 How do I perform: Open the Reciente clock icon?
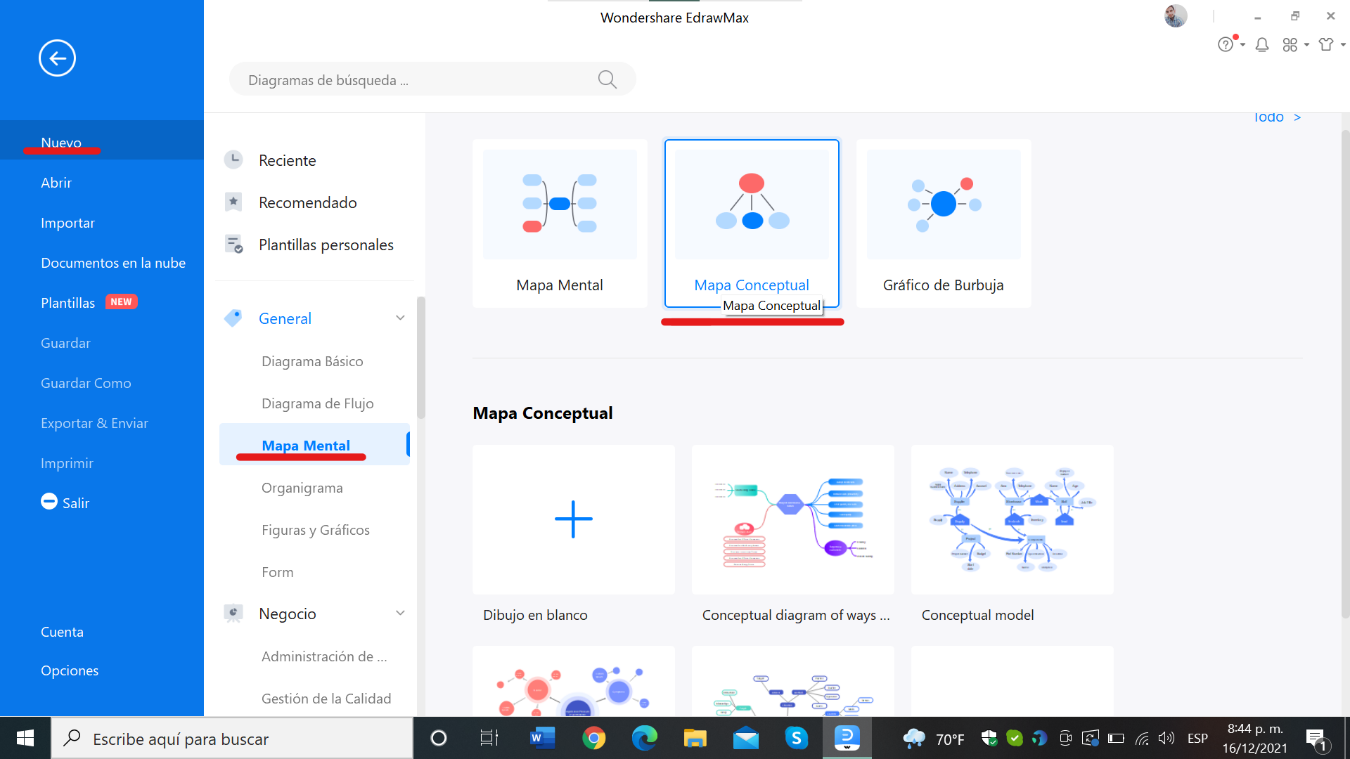coord(233,160)
